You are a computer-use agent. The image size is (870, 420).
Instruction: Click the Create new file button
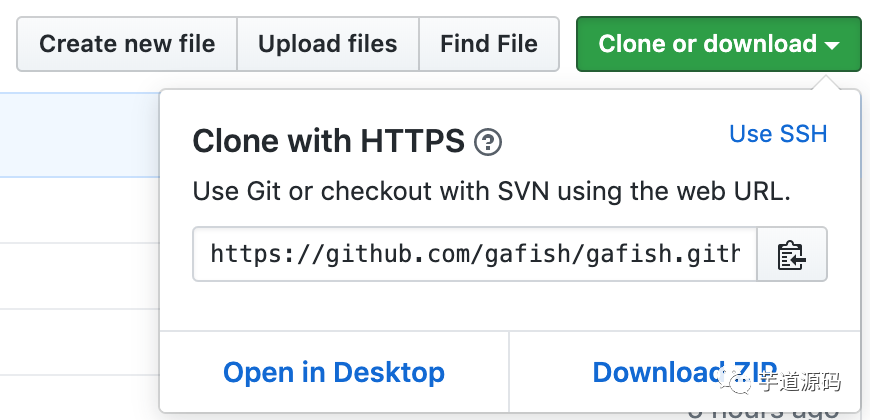[x=127, y=44]
